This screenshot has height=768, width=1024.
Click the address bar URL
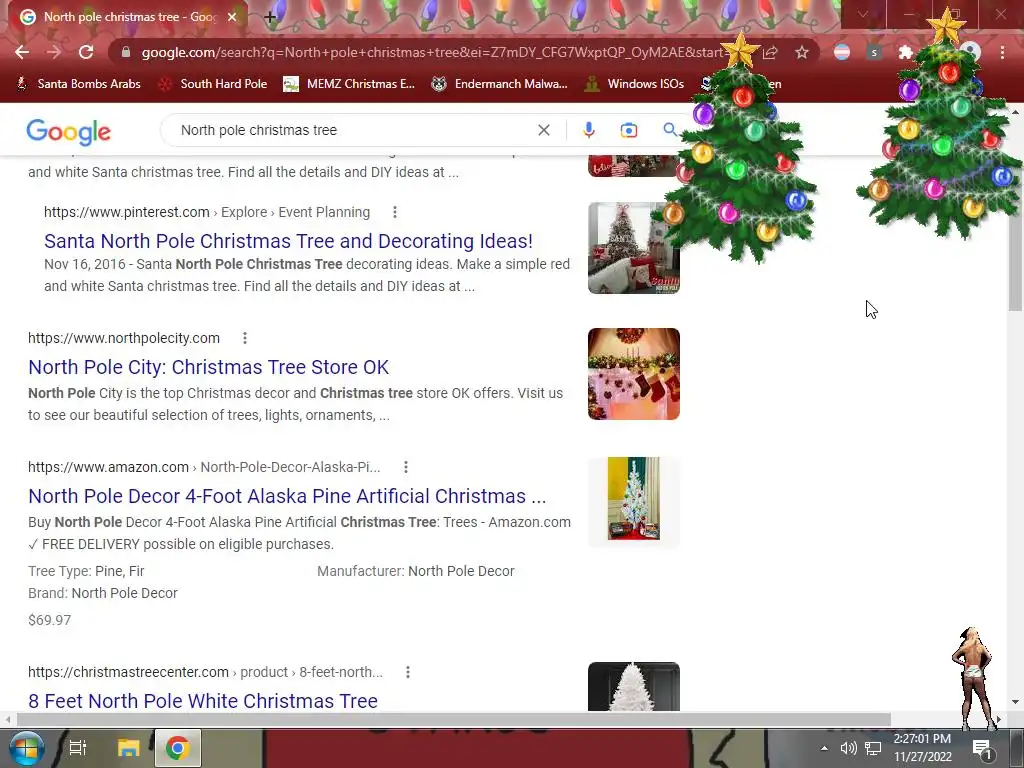click(432, 52)
